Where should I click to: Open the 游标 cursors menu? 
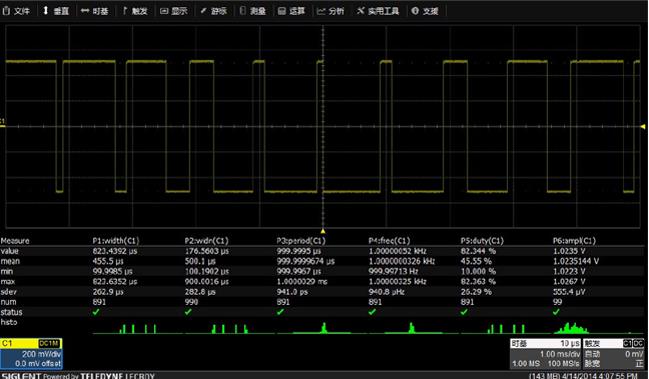pyautogui.click(x=214, y=11)
